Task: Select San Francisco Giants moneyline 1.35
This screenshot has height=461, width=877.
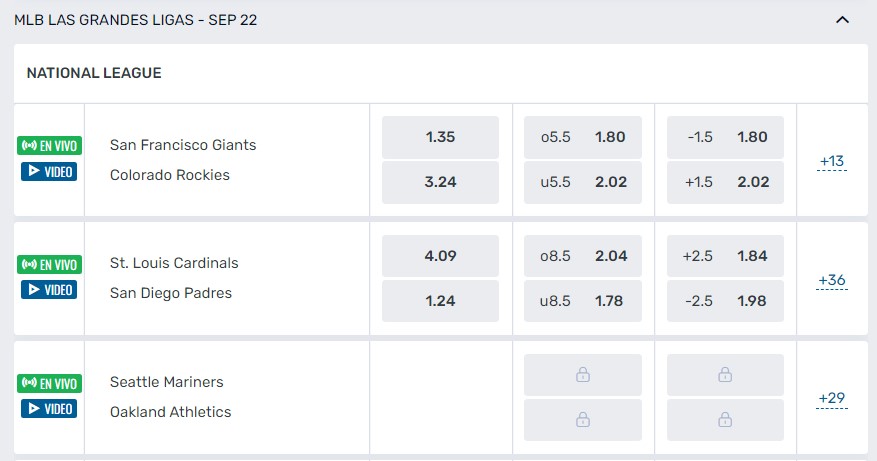Action: coord(440,137)
